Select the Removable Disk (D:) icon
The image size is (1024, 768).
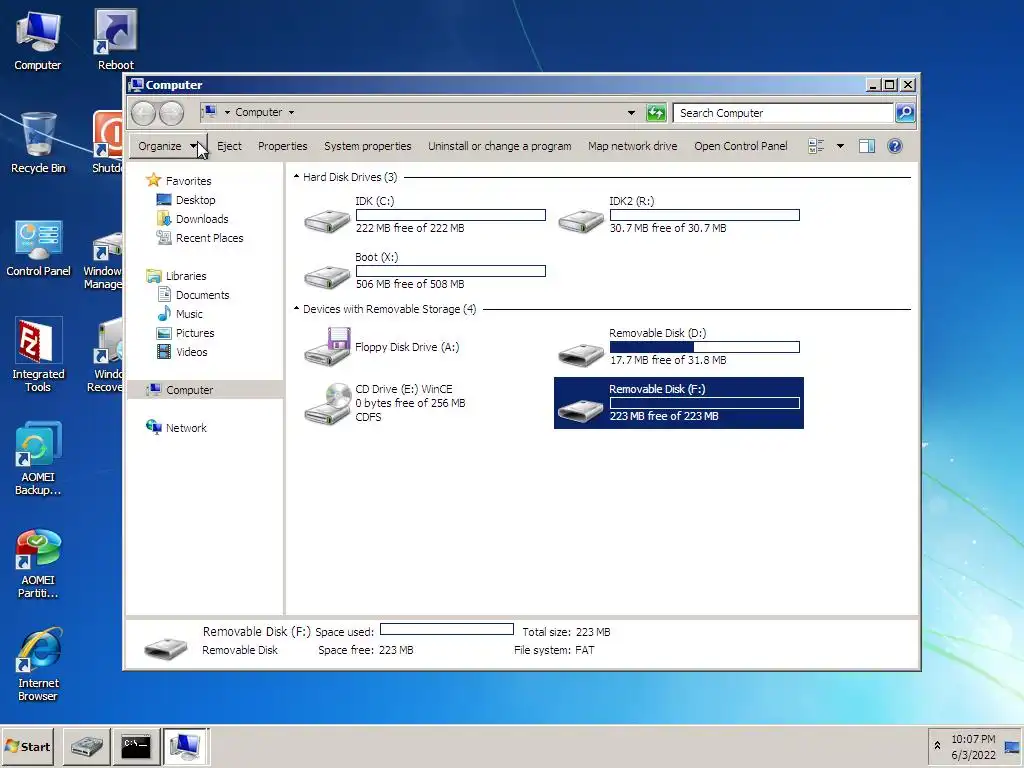click(x=581, y=353)
